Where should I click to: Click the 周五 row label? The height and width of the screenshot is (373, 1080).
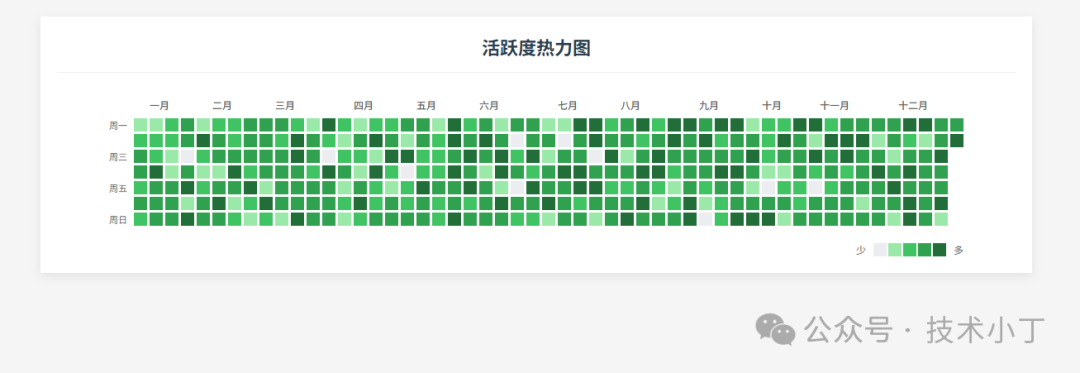click(118, 188)
